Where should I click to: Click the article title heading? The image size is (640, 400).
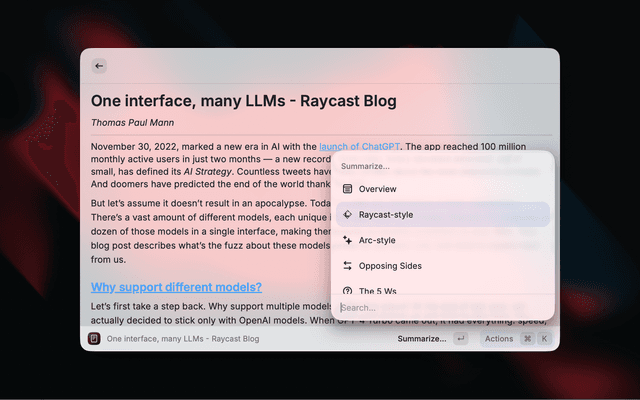click(x=244, y=101)
